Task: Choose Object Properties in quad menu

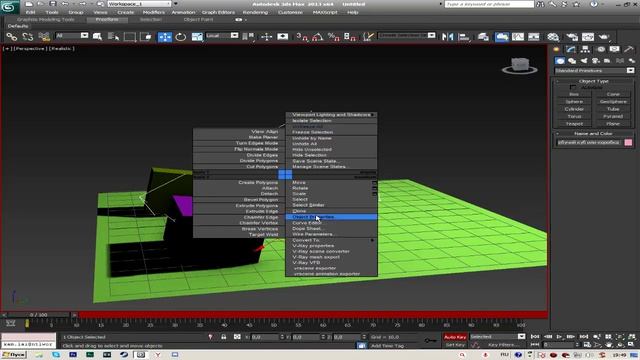Action: coord(331,217)
